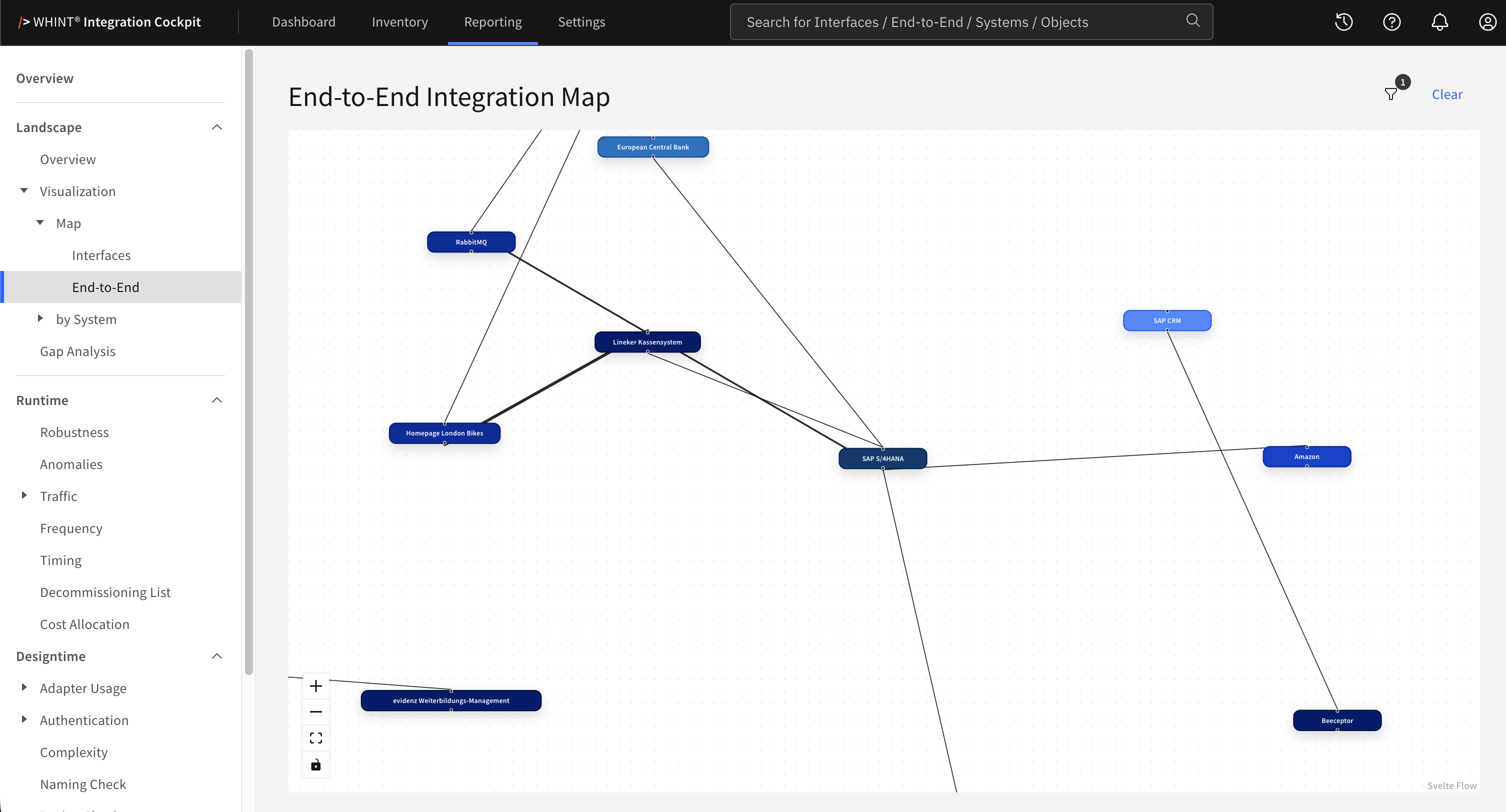
Task: Collapse the Landscape section
Action: pyautogui.click(x=217, y=127)
